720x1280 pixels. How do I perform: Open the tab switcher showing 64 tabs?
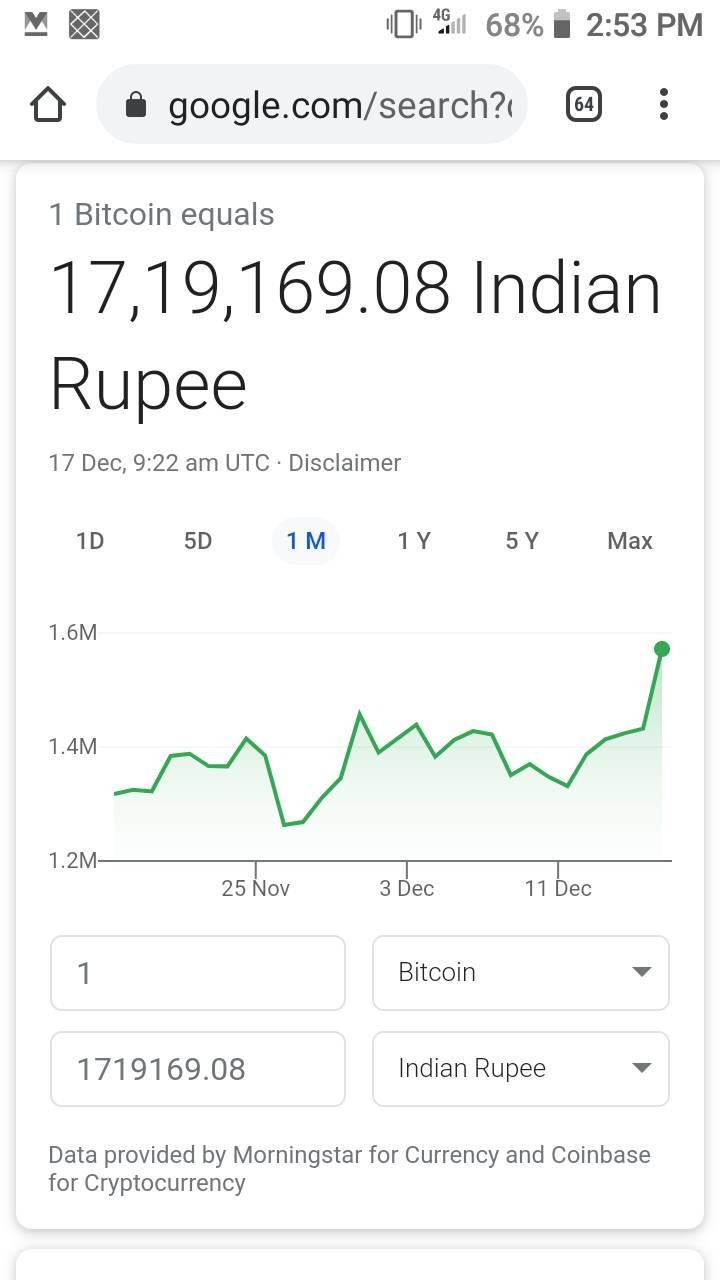pos(584,104)
